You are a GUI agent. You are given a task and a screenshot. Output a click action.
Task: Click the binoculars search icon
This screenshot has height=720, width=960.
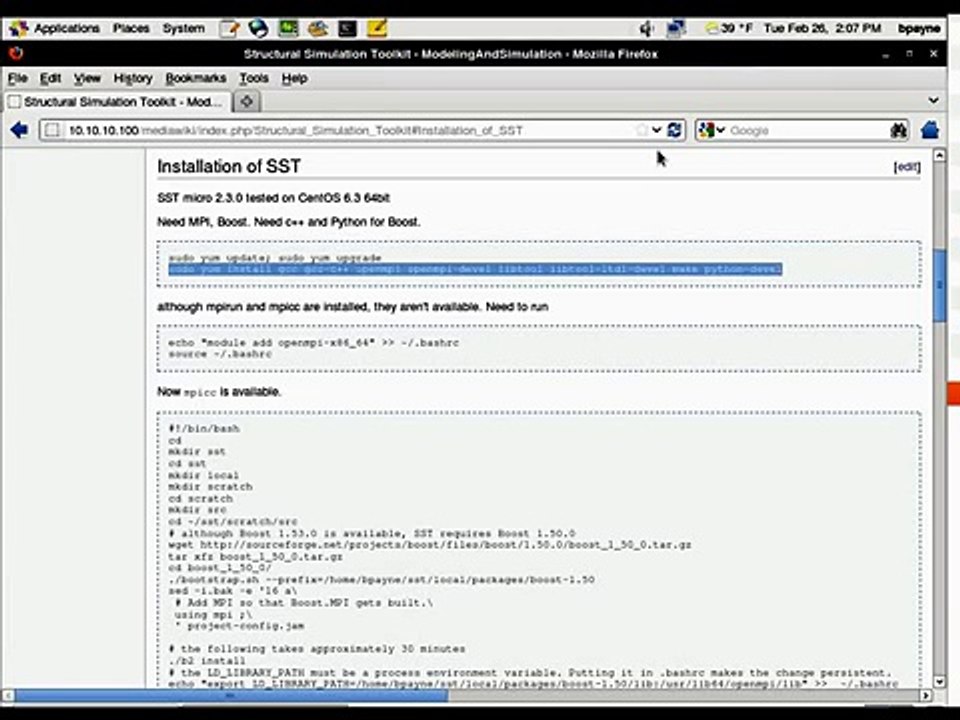[x=898, y=130]
